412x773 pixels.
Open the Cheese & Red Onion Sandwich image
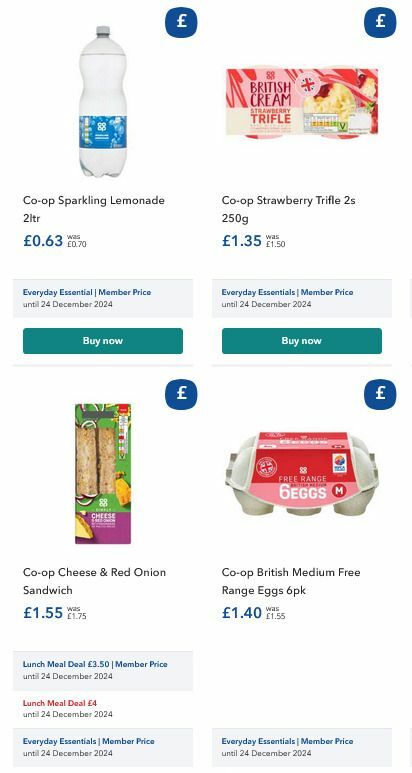[103, 474]
